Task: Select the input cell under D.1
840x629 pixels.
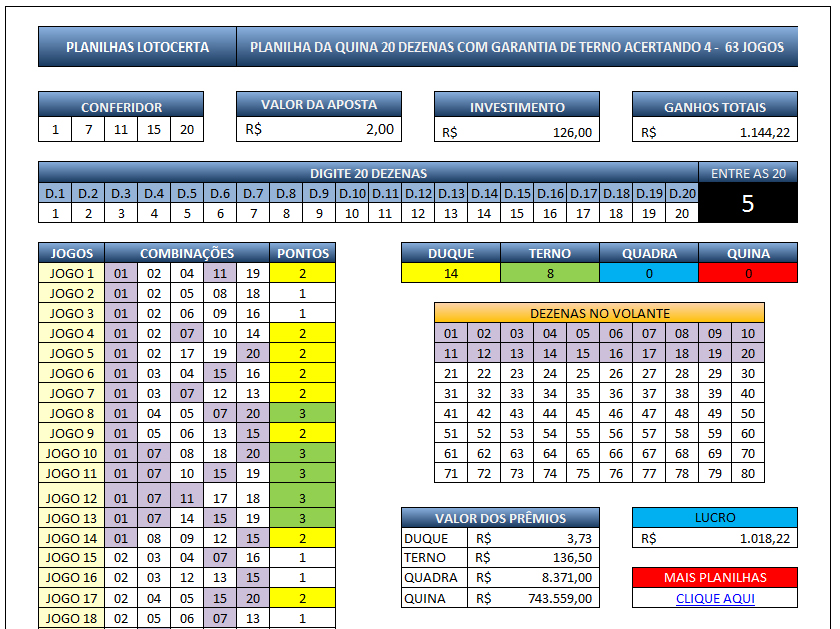Action: [55, 213]
